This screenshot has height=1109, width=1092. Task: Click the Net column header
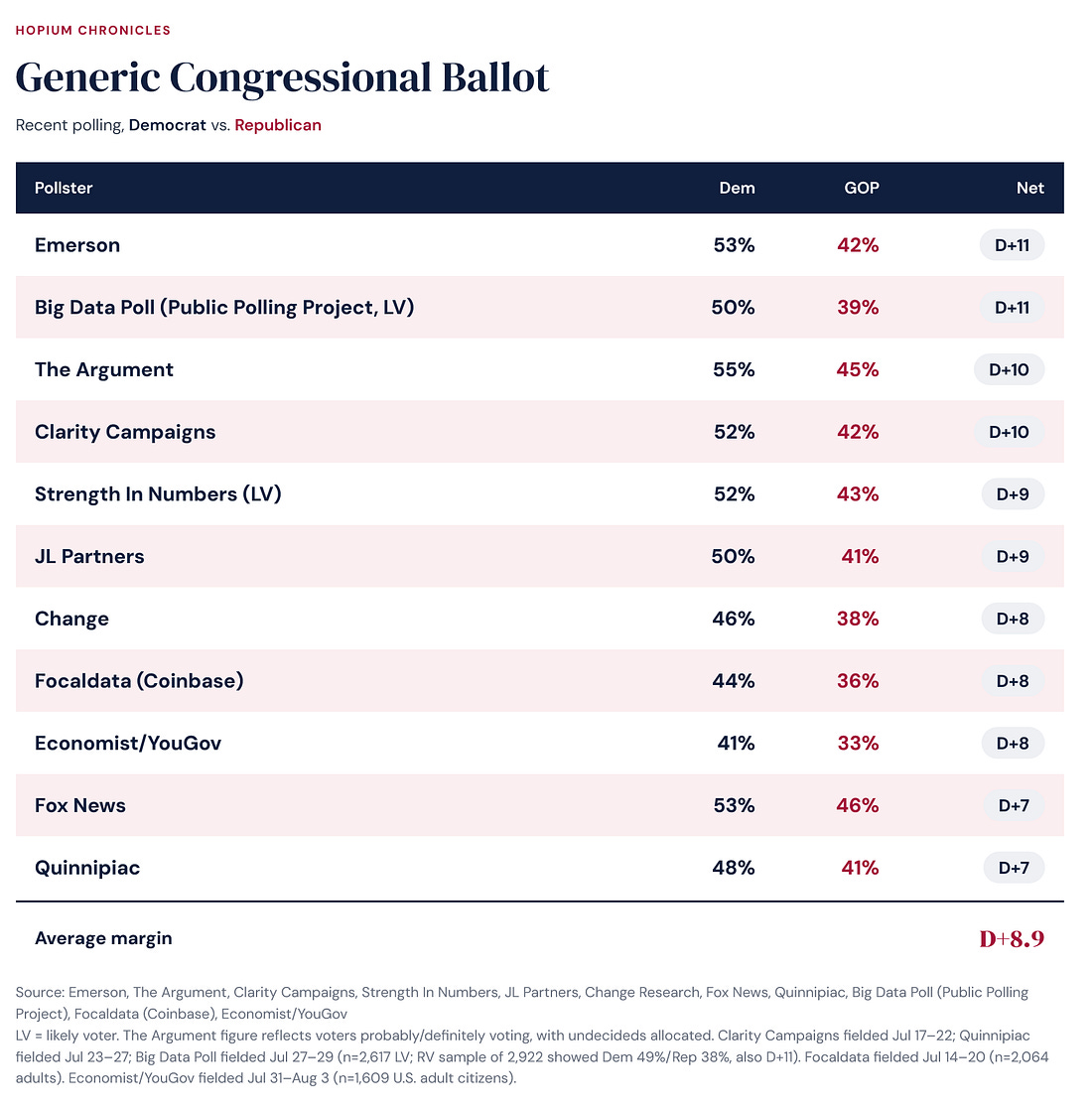pyautogui.click(x=1030, y=188)
